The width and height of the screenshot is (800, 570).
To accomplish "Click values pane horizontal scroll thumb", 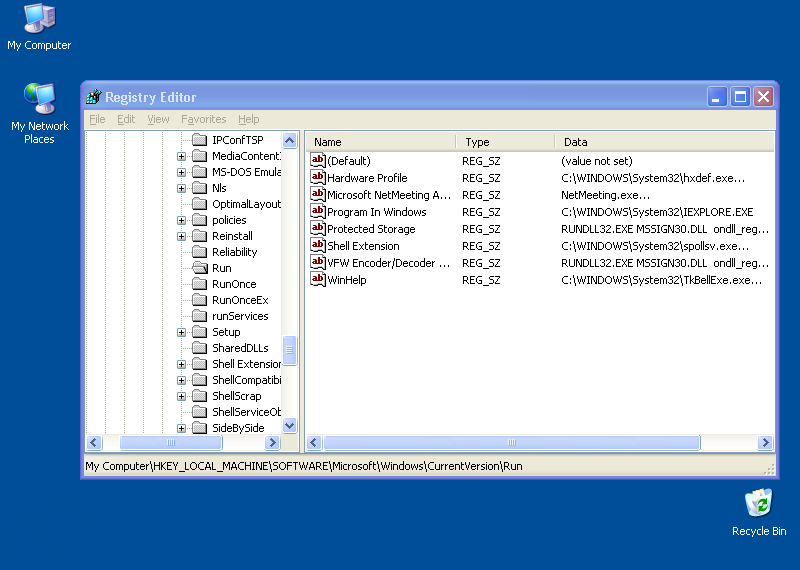I will click(512, 442).
